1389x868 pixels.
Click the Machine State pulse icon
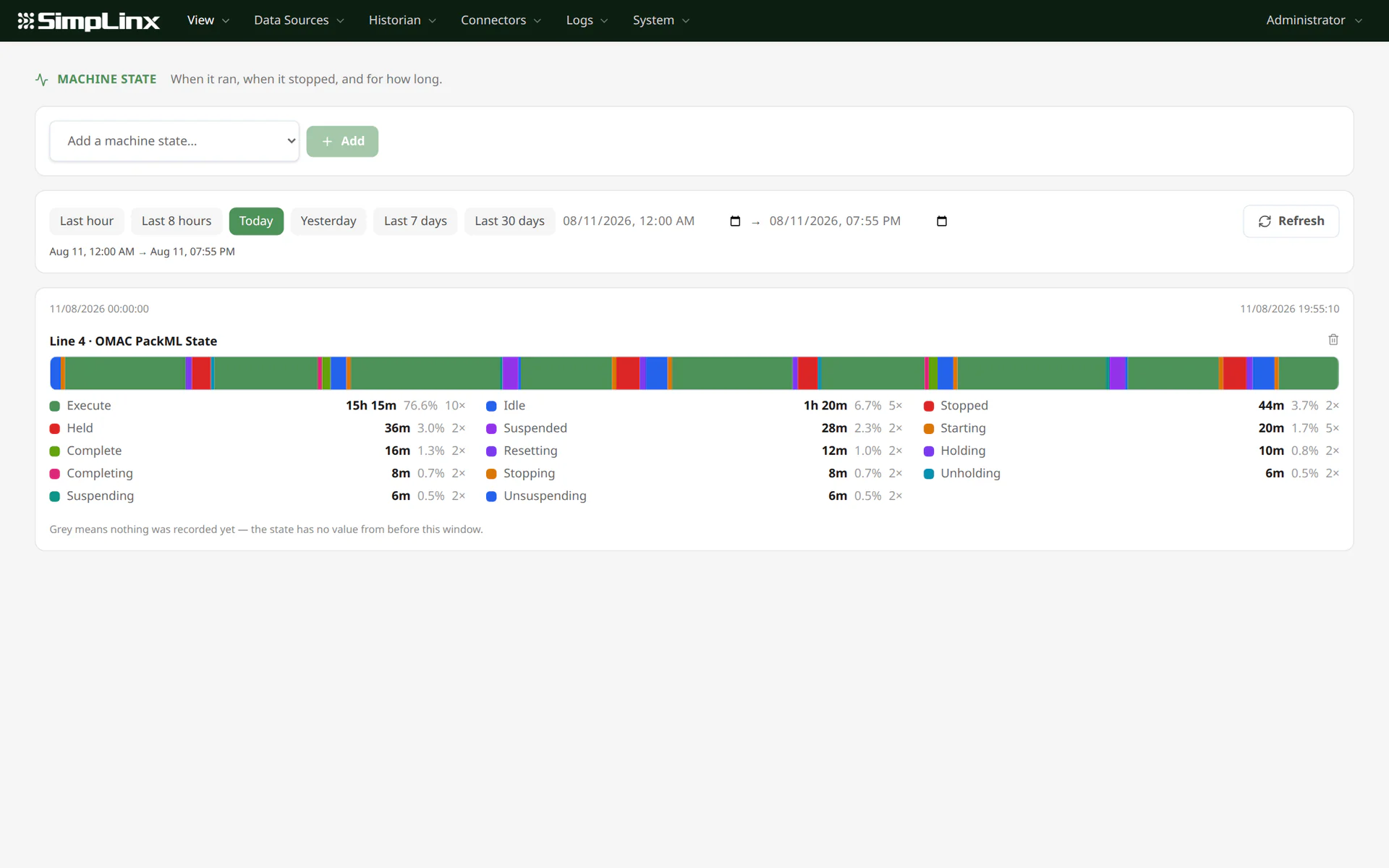coord(42,80)
